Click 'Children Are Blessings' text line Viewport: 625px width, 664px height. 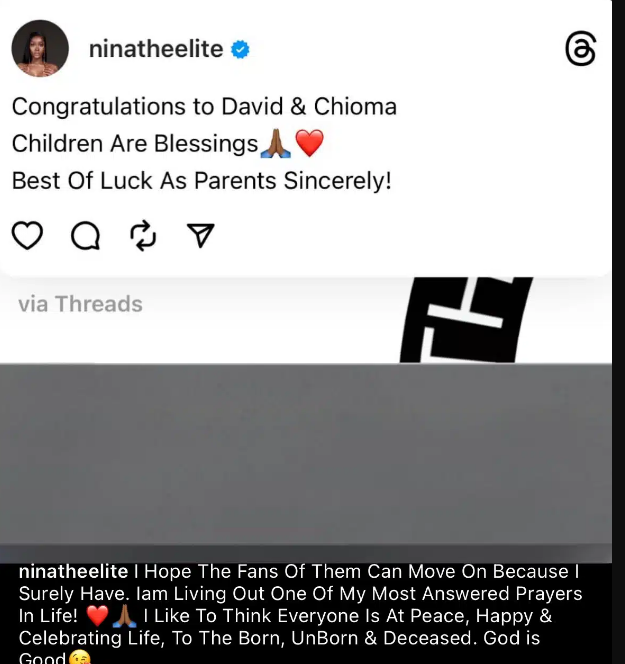pyautogui.click(x=135, y=144)
